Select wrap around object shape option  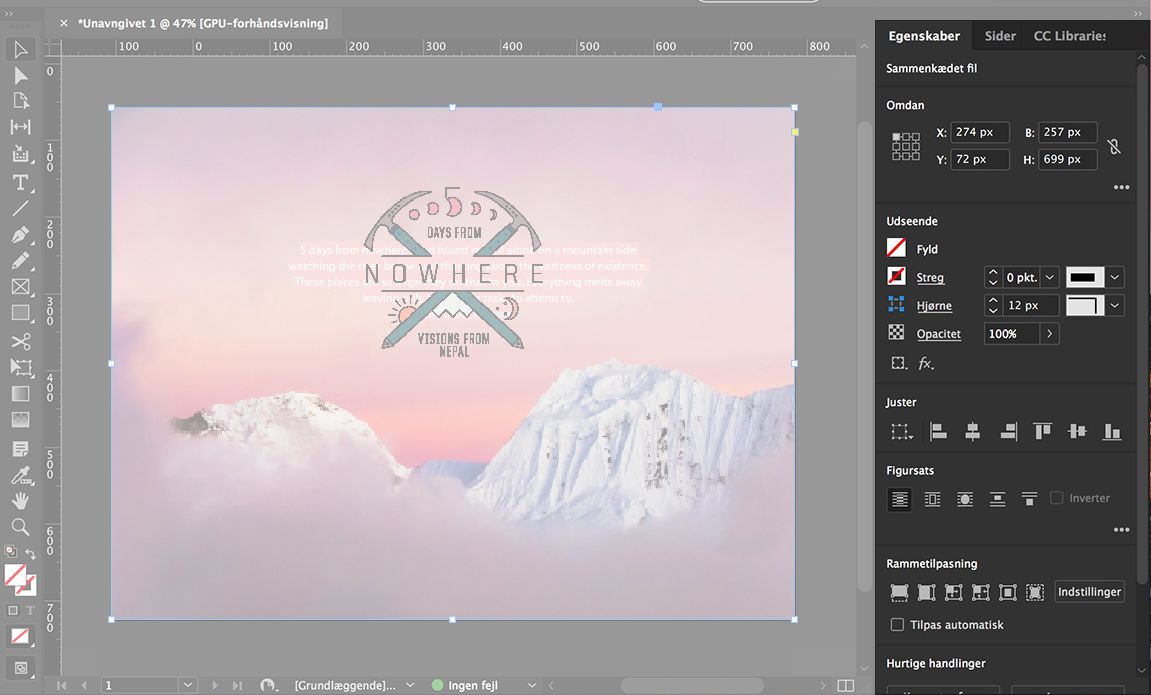[965, 500]
